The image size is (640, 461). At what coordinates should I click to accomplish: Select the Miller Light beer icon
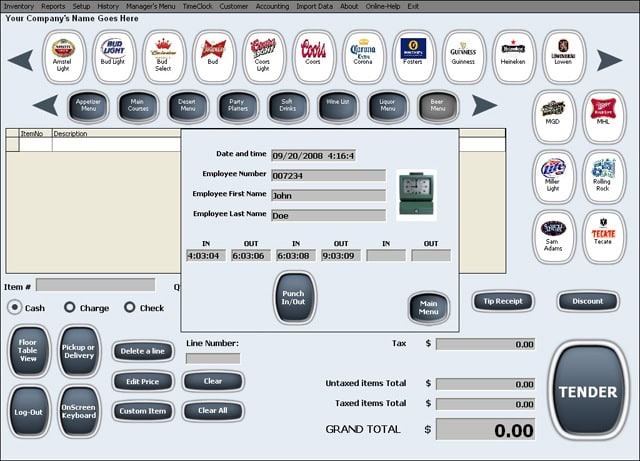[553, 177]
